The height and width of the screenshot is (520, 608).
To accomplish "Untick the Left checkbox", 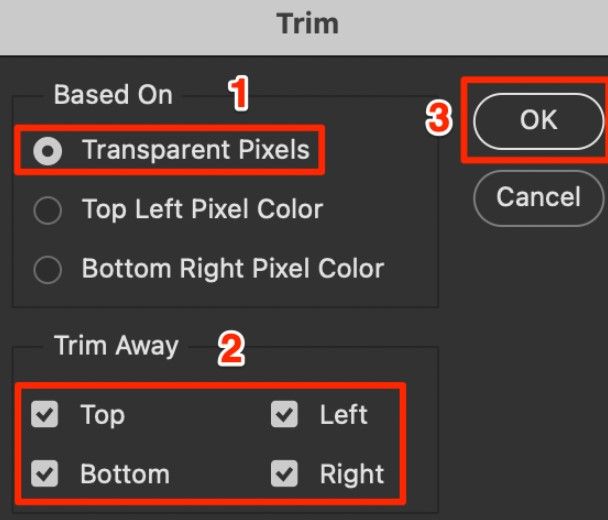I will pos(284,414).
